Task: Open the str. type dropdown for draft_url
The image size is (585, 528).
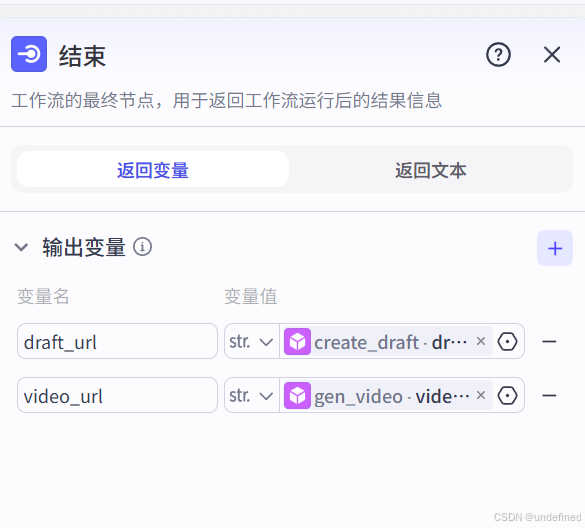Action: point(251,341)
